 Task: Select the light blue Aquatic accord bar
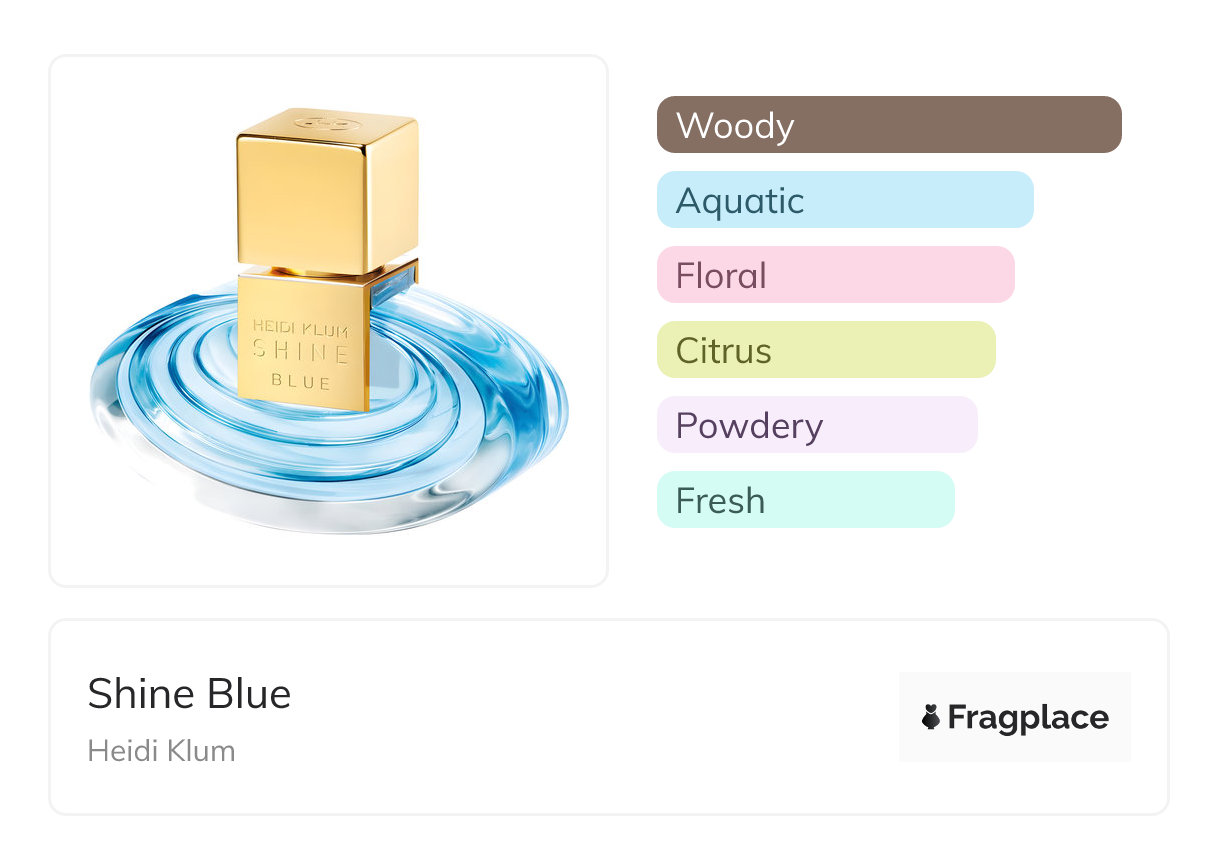pos(844,200)
